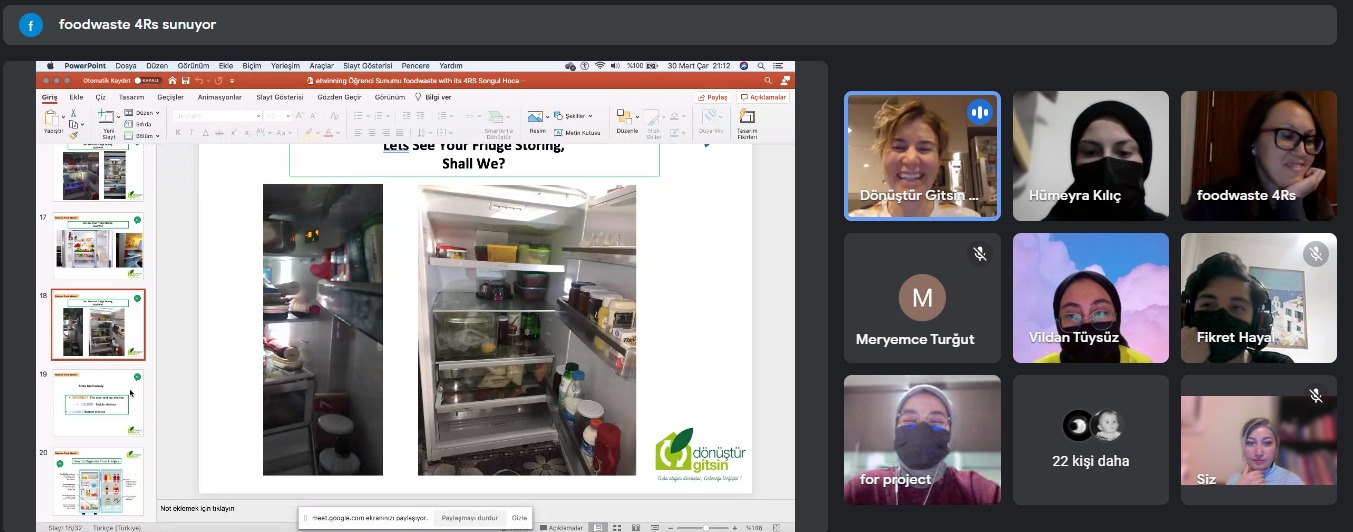Viewport: 1353px width, 532px height.
Task: Click the Save disk icon
Action: [185, 80]
